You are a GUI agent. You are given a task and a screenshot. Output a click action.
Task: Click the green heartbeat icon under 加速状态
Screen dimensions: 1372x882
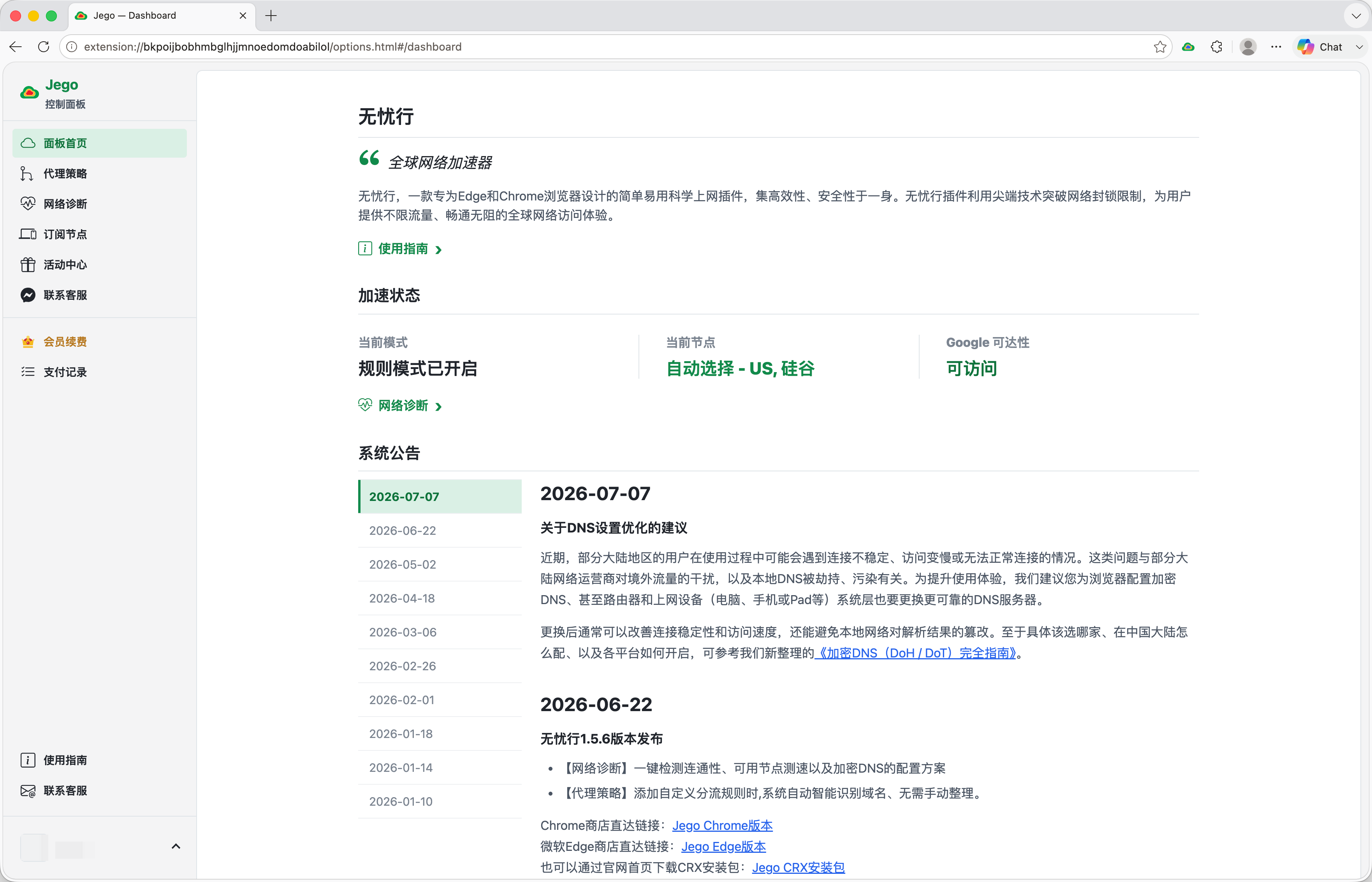(x=365, y=405)
